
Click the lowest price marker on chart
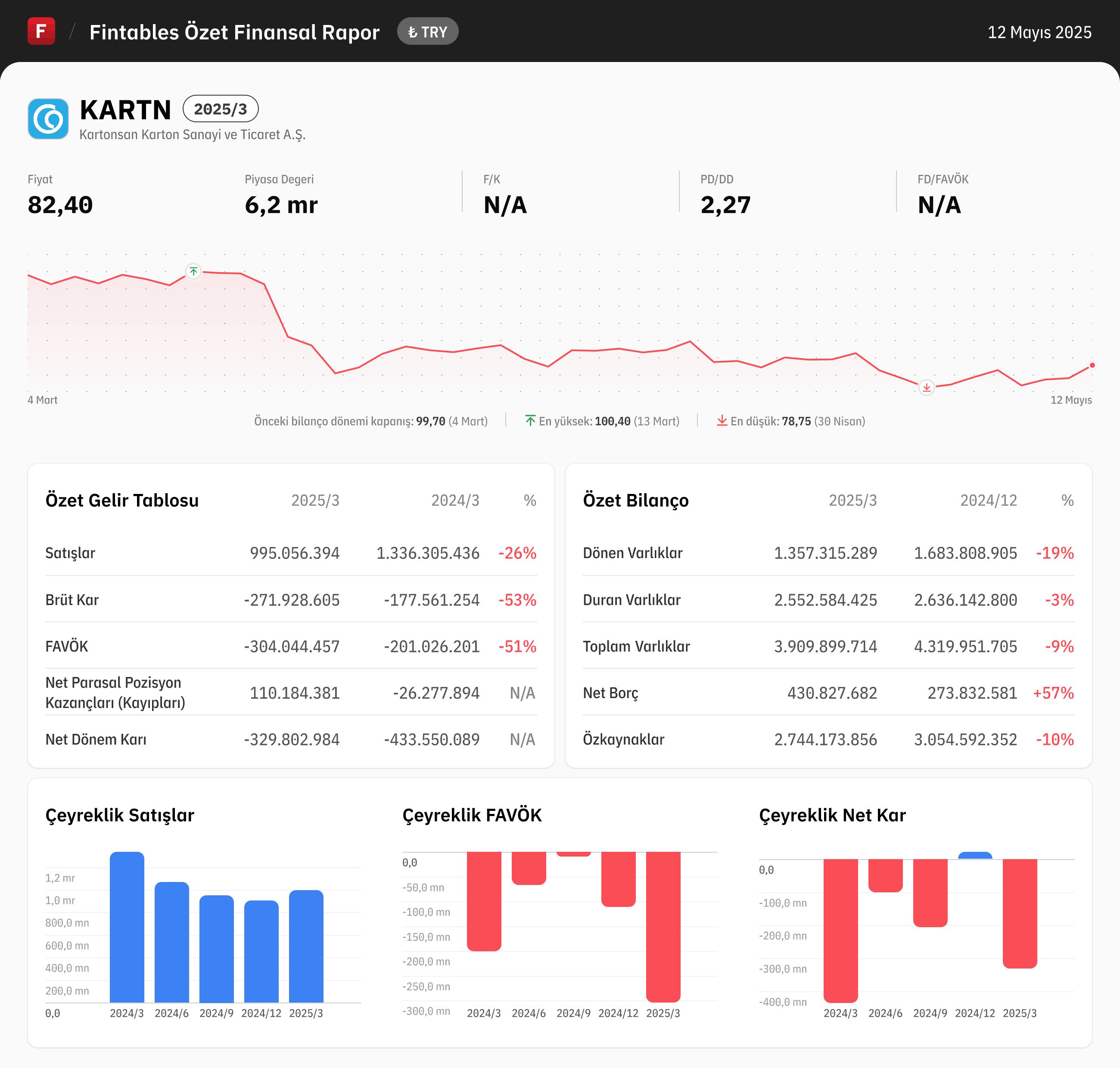pyautogui.click(x=927, y=388)
